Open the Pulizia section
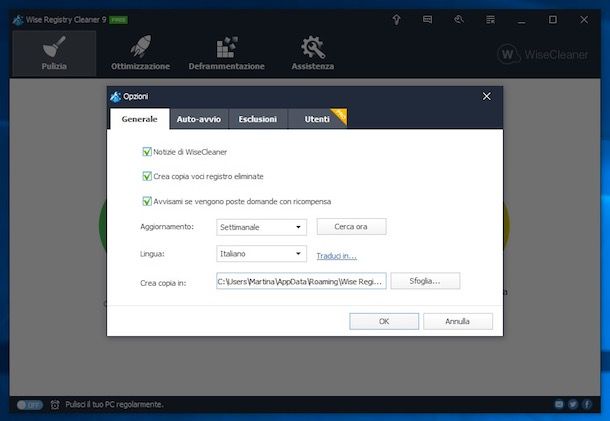 (54, 53)
